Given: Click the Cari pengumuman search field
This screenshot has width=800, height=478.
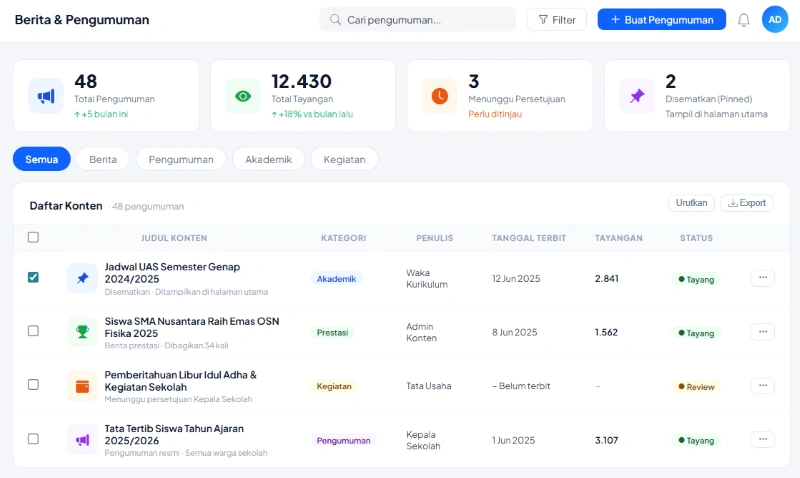Looking at the screenshot, I should click(420, 20).
